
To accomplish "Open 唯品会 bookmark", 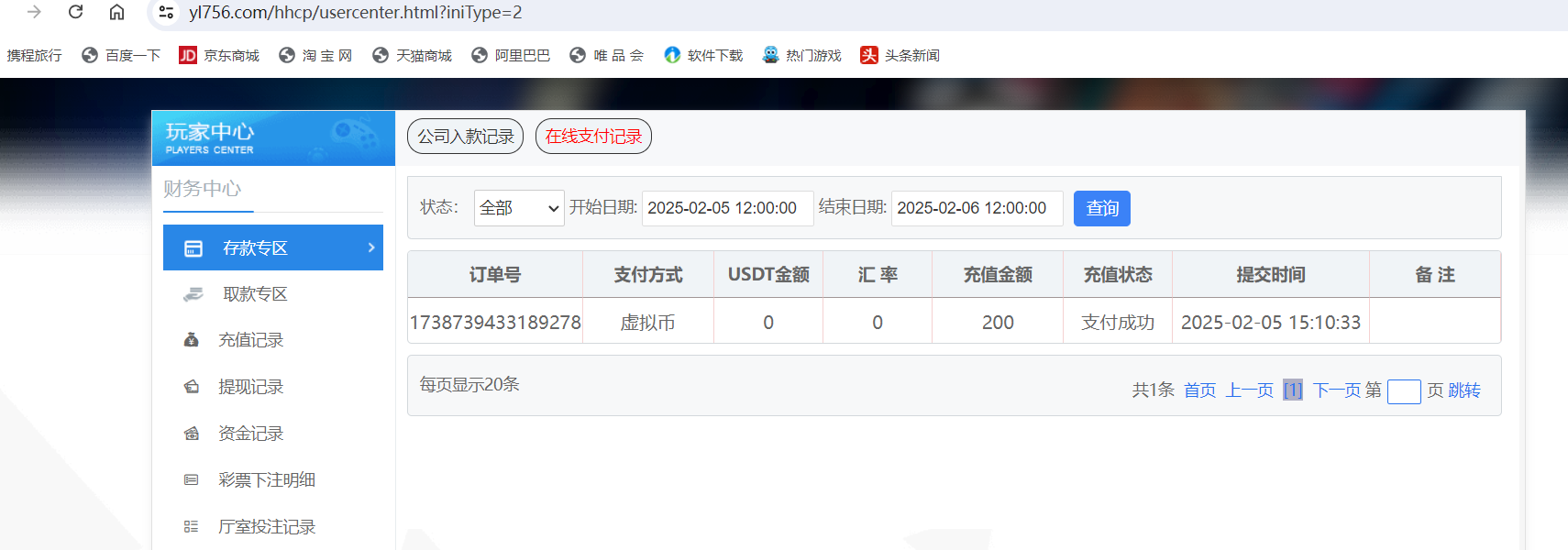I will tap(606, 55).
